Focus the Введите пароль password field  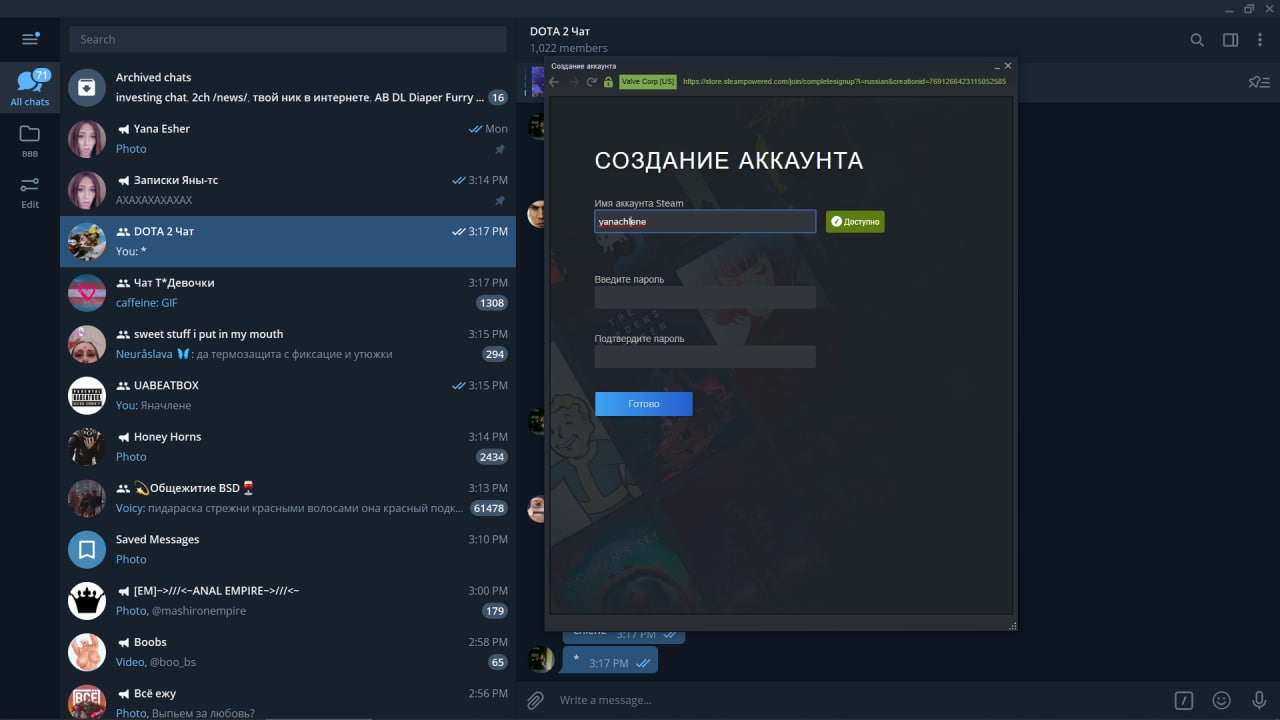(705, 297)
